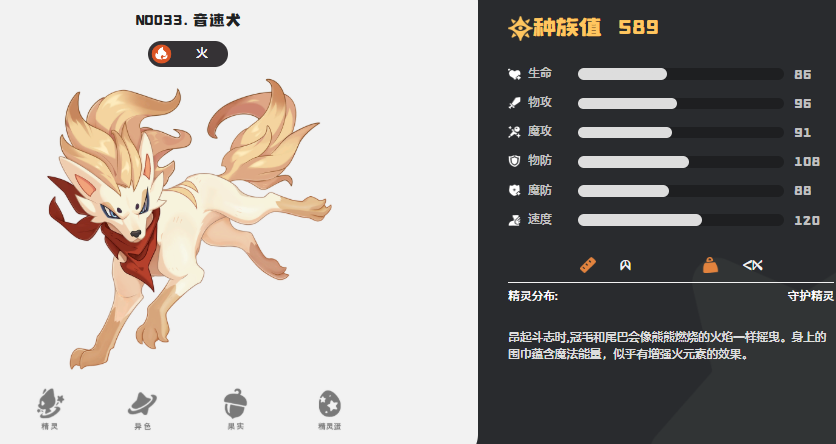This screenshot has width=836, height=444.
Task: Click the NO033 音速犬 title text
Action: pos(188,21)
